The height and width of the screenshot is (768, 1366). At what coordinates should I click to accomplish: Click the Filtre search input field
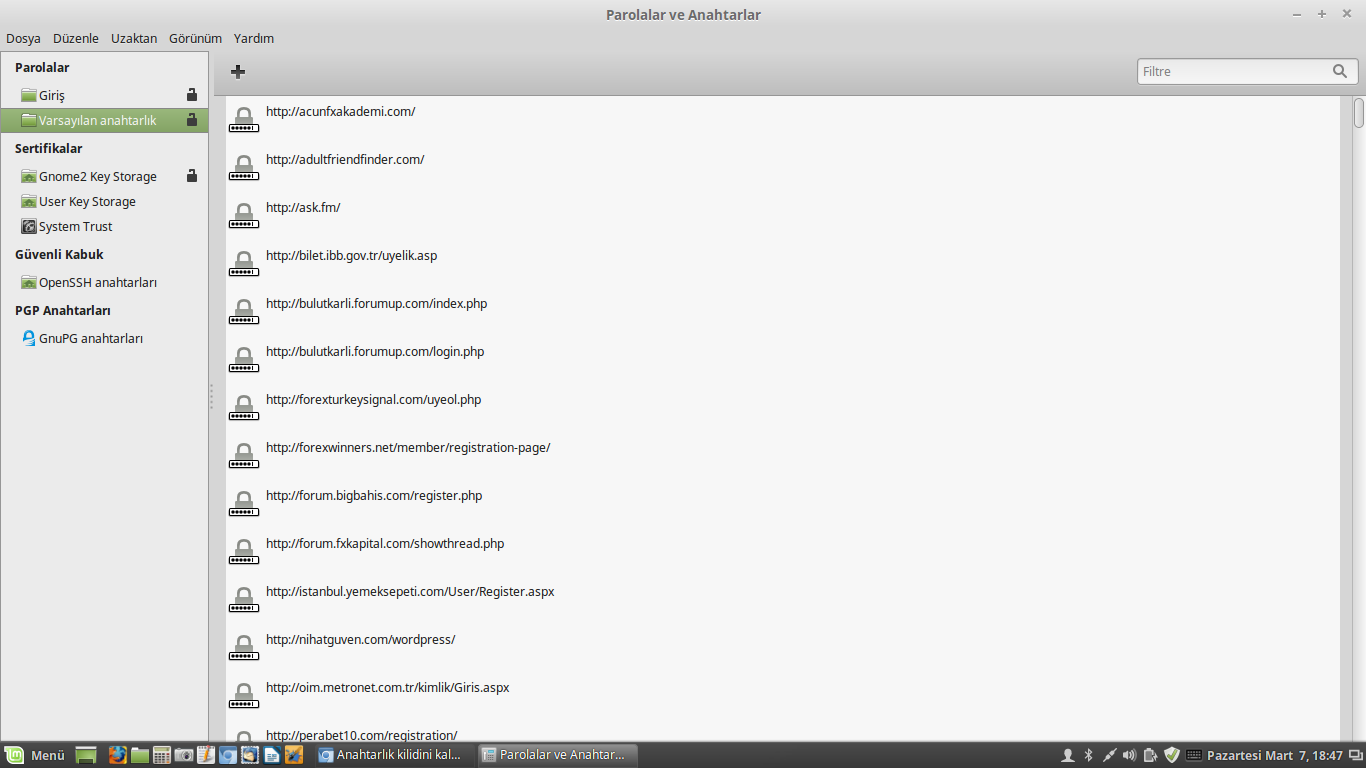coord(1247,71)
